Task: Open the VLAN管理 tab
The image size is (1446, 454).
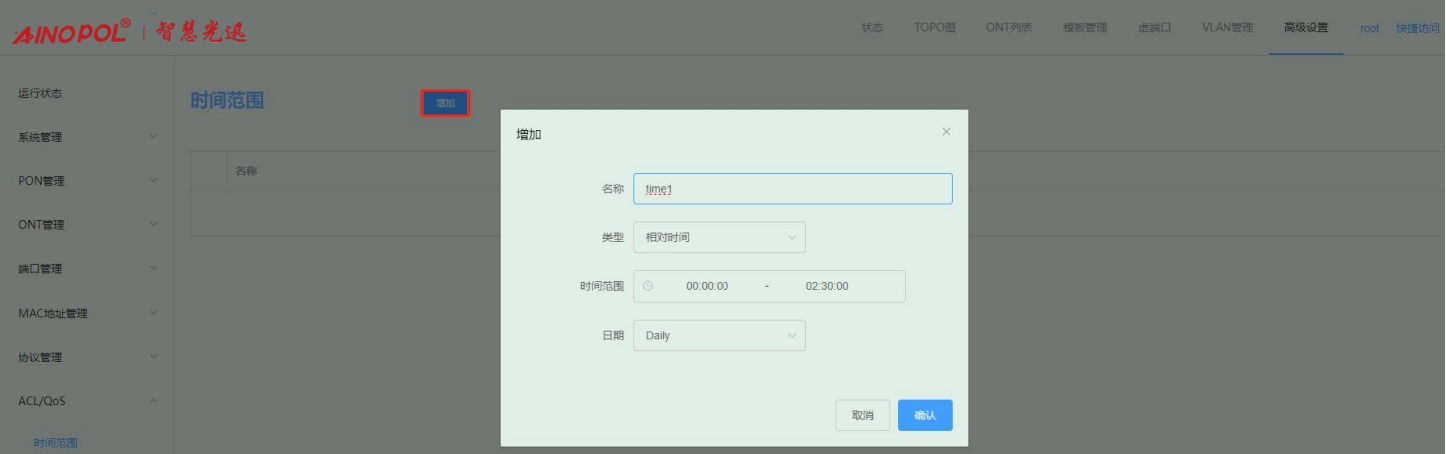Action: coord(1227,28)
